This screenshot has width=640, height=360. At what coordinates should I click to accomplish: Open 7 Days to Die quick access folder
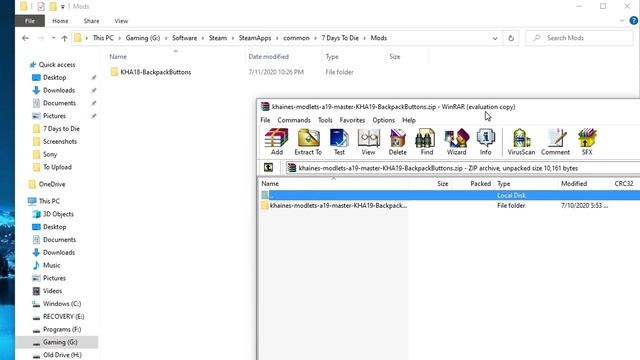click(61, 129)
